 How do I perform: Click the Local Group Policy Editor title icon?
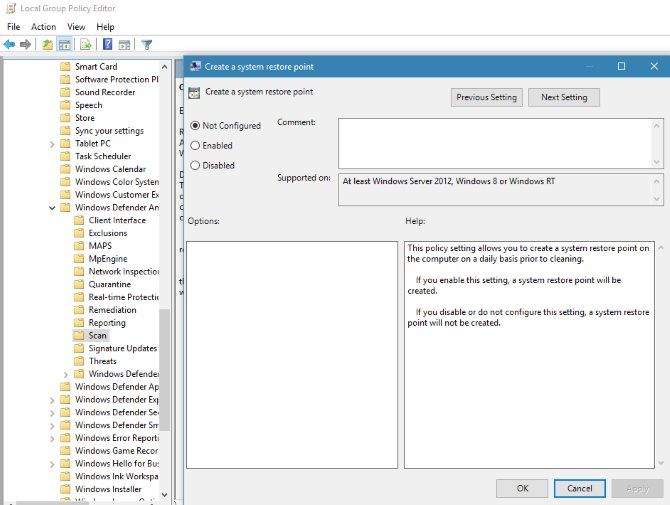point(11,8)
